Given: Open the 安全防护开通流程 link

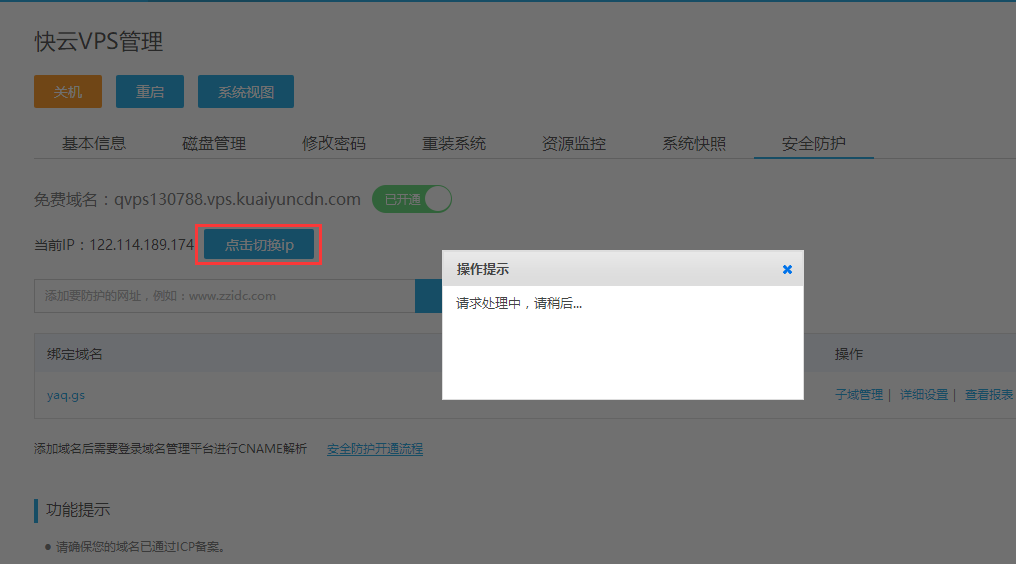Looking at the screenshot, I should tap(375, 449).
